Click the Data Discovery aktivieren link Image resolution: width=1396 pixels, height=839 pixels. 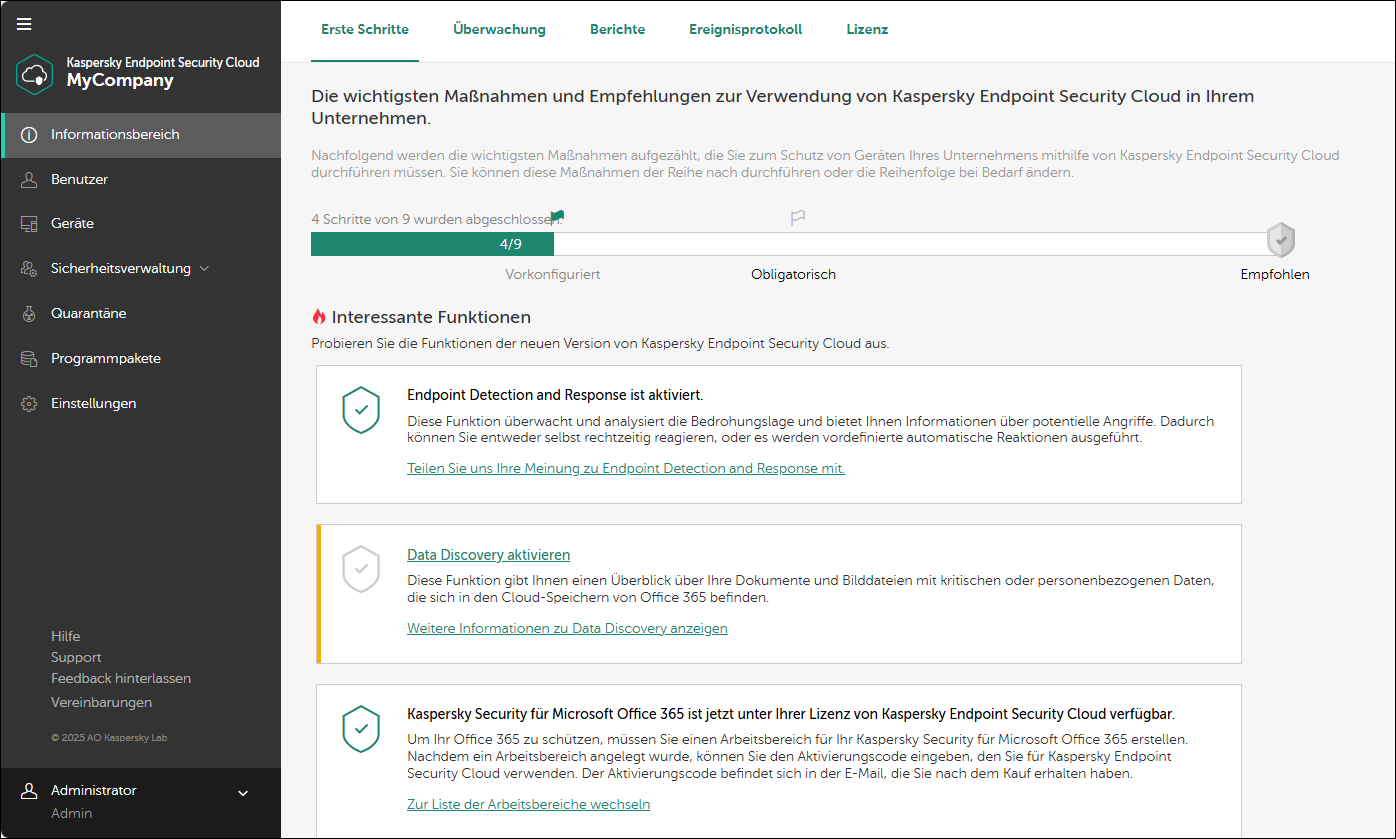[x=488, y=555]
